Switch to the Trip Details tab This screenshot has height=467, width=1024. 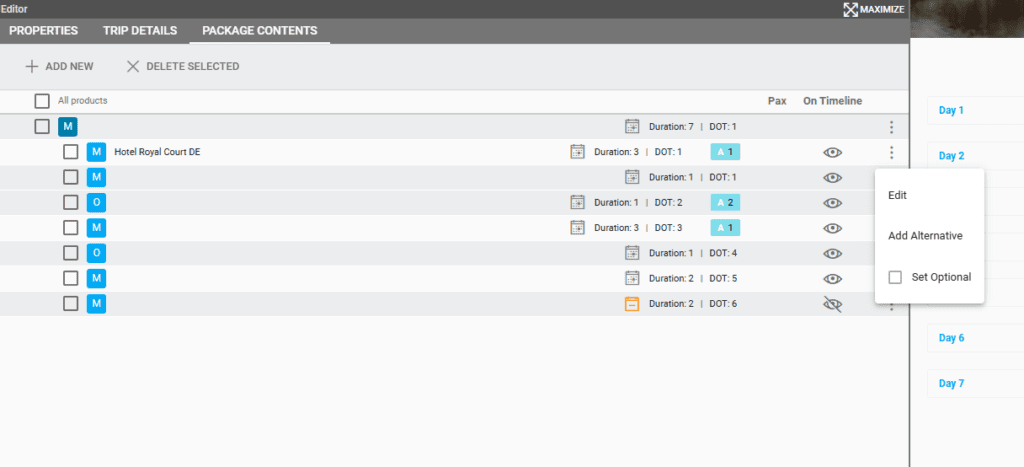pos(139,31)
